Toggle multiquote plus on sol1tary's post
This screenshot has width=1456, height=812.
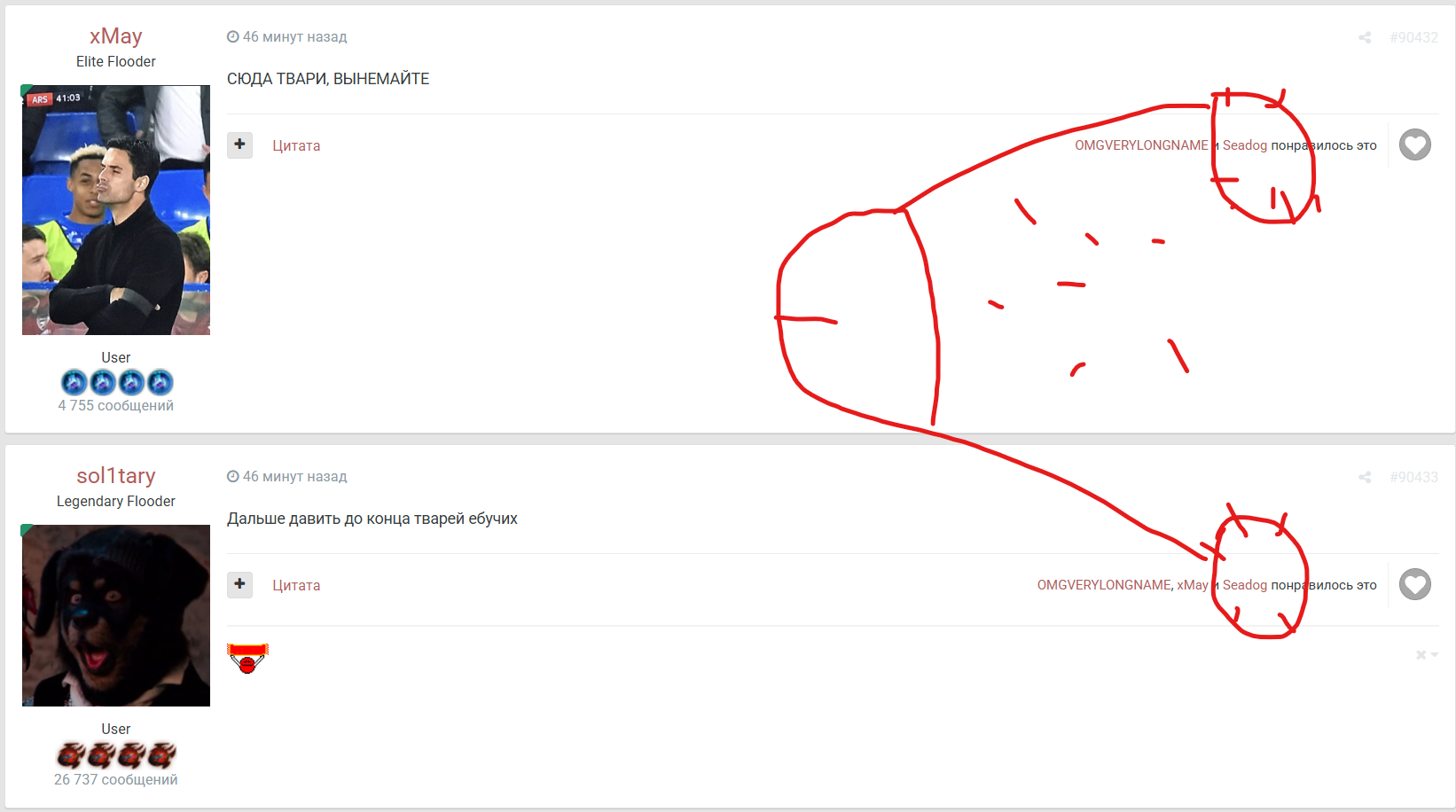tap(239, 584)
